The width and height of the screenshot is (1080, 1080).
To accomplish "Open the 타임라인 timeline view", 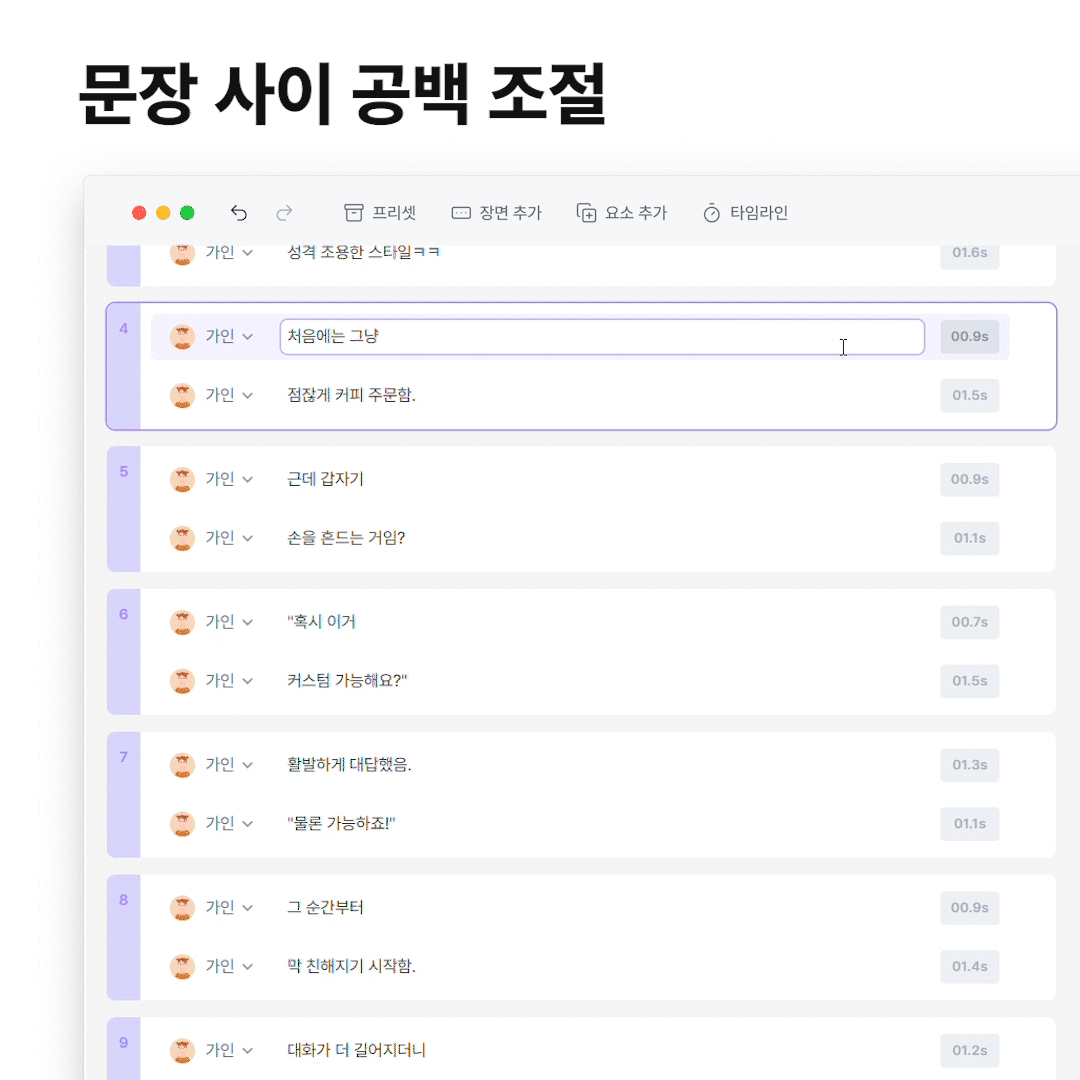I will click(x=746, y=213).
